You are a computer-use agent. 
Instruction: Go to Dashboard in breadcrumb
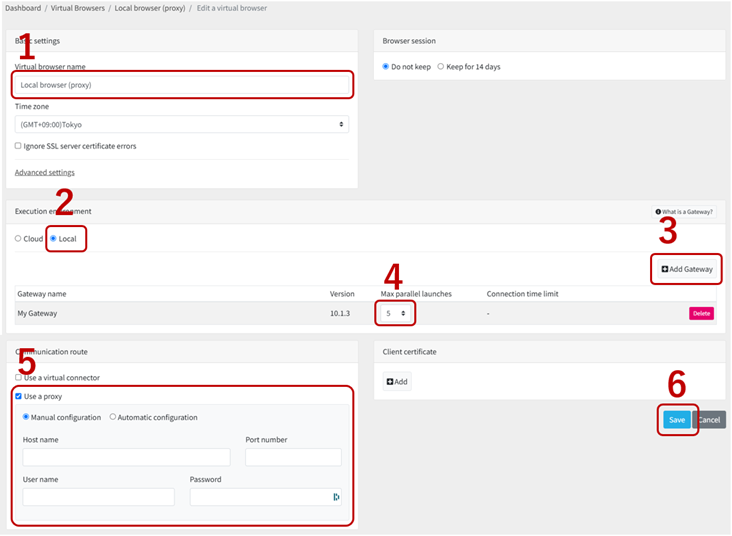[23, 8]
